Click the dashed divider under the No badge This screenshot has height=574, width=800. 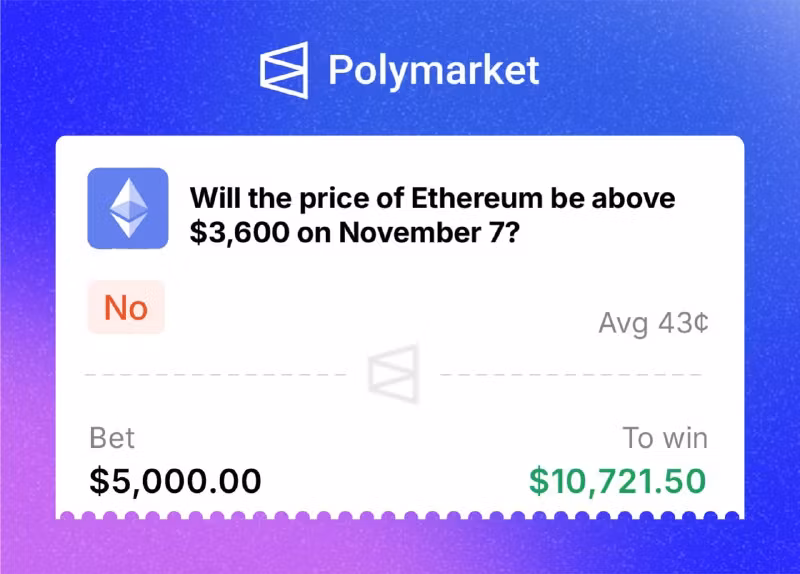215,374
